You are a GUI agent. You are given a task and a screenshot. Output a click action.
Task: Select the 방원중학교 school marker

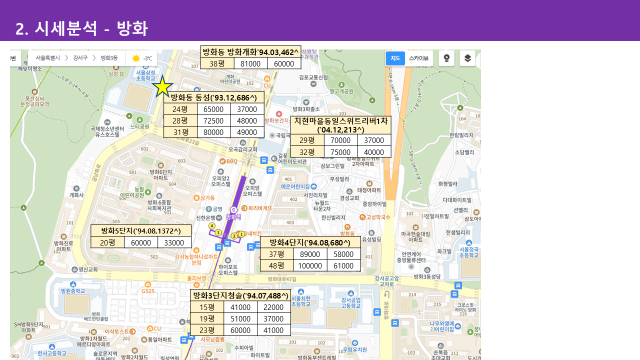[x=73, y=284]
